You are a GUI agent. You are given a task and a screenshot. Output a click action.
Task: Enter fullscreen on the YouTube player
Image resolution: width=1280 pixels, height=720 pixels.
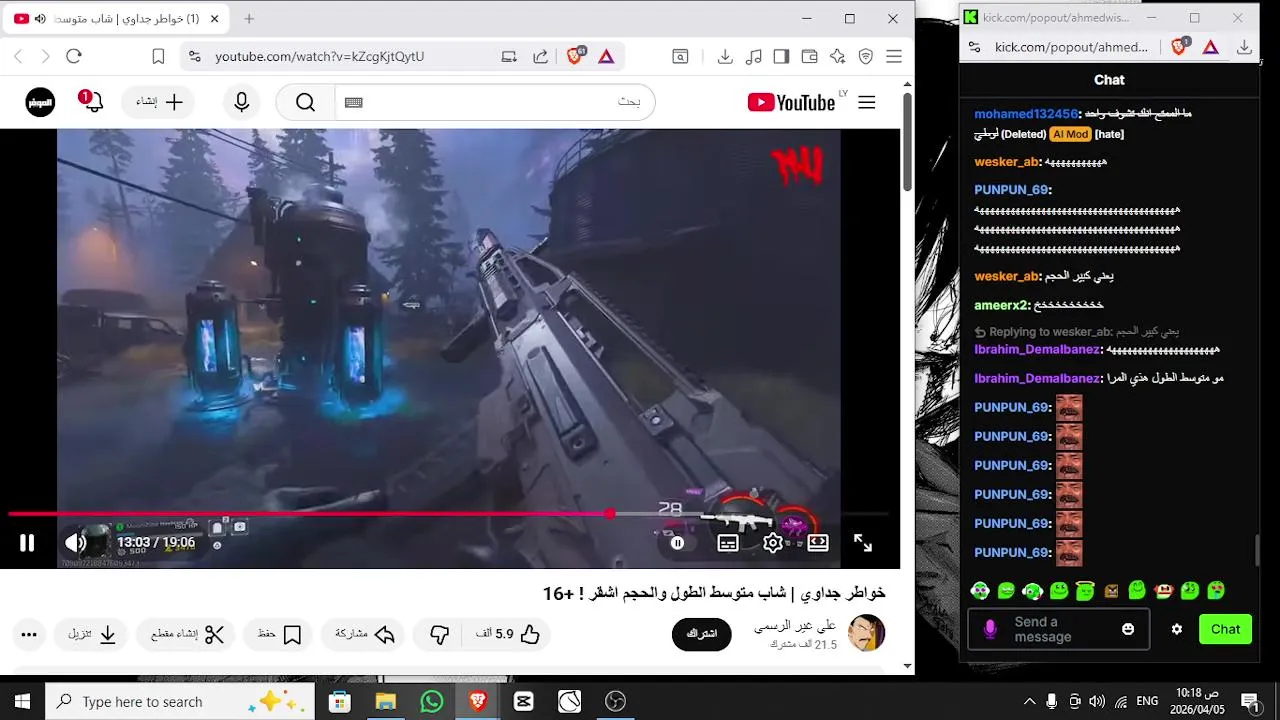[x=863, y=543]
